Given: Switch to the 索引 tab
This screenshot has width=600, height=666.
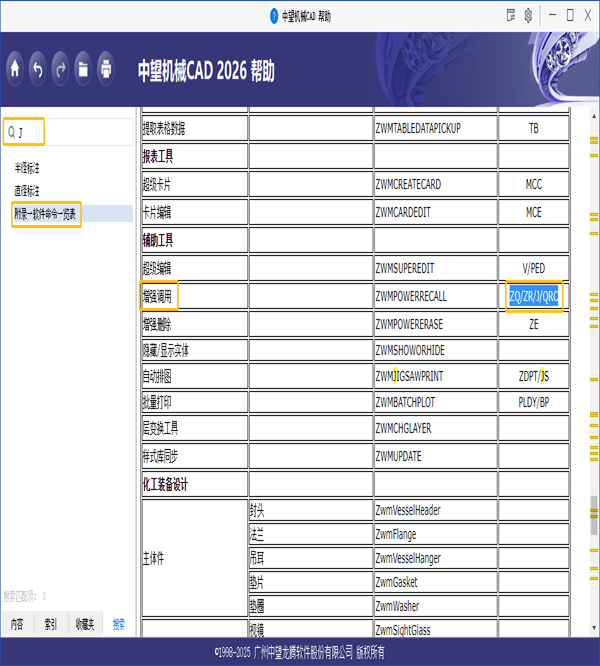Looking at the screenshot, I should click(51, 624).
